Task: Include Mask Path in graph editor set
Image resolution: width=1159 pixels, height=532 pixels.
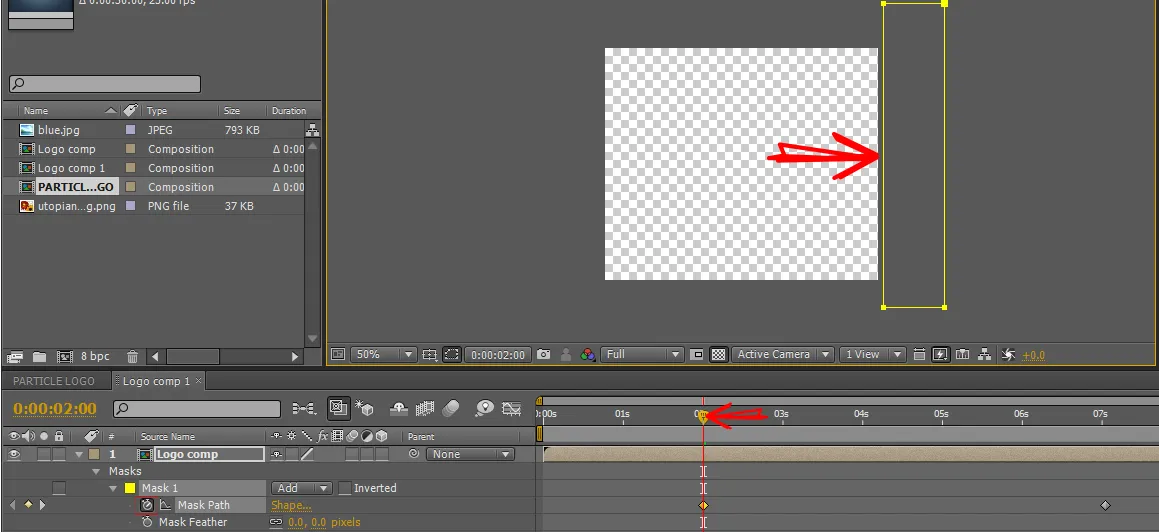Action: 165,505
